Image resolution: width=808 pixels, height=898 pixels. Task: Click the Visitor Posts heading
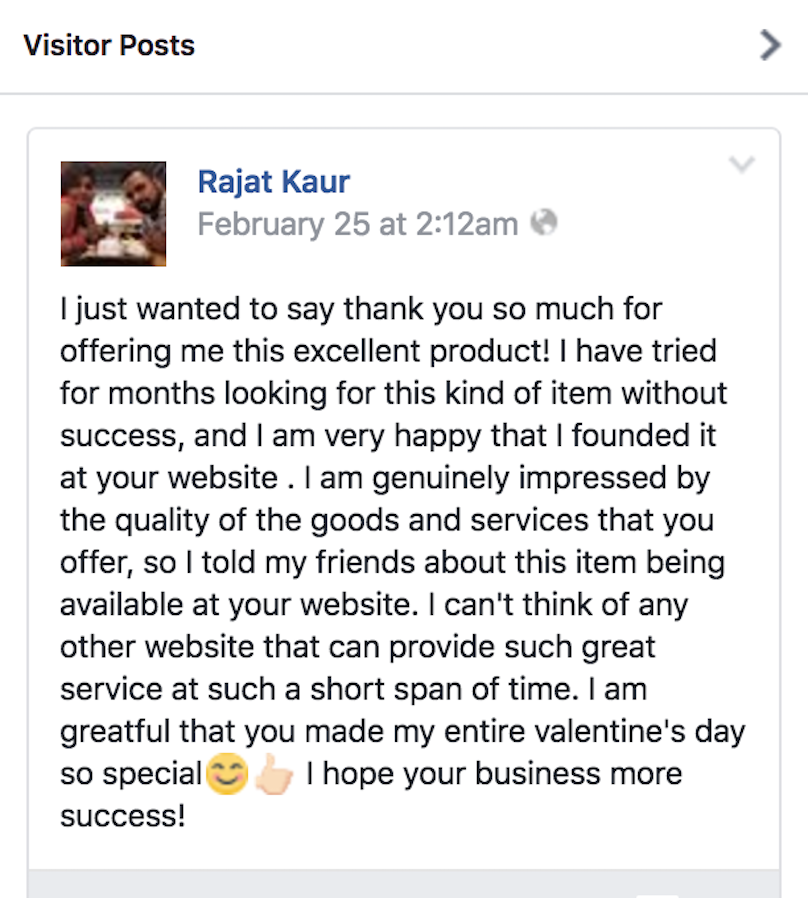pos(109,45)
